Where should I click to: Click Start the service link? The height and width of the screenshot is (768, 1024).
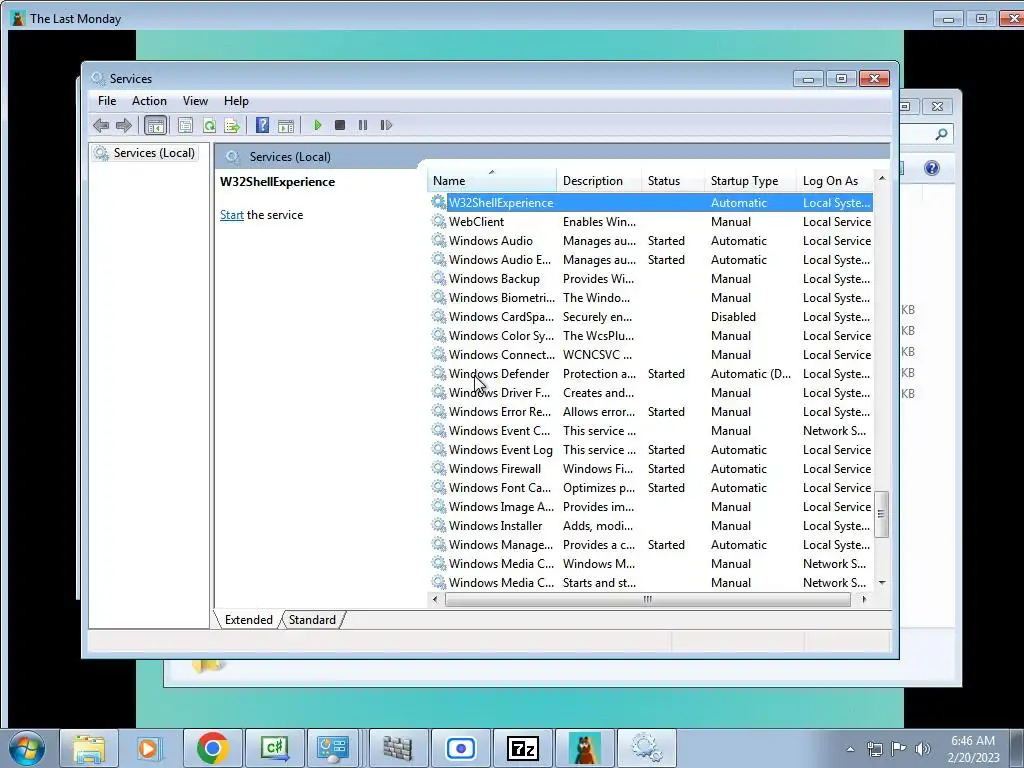coord(232,215)
